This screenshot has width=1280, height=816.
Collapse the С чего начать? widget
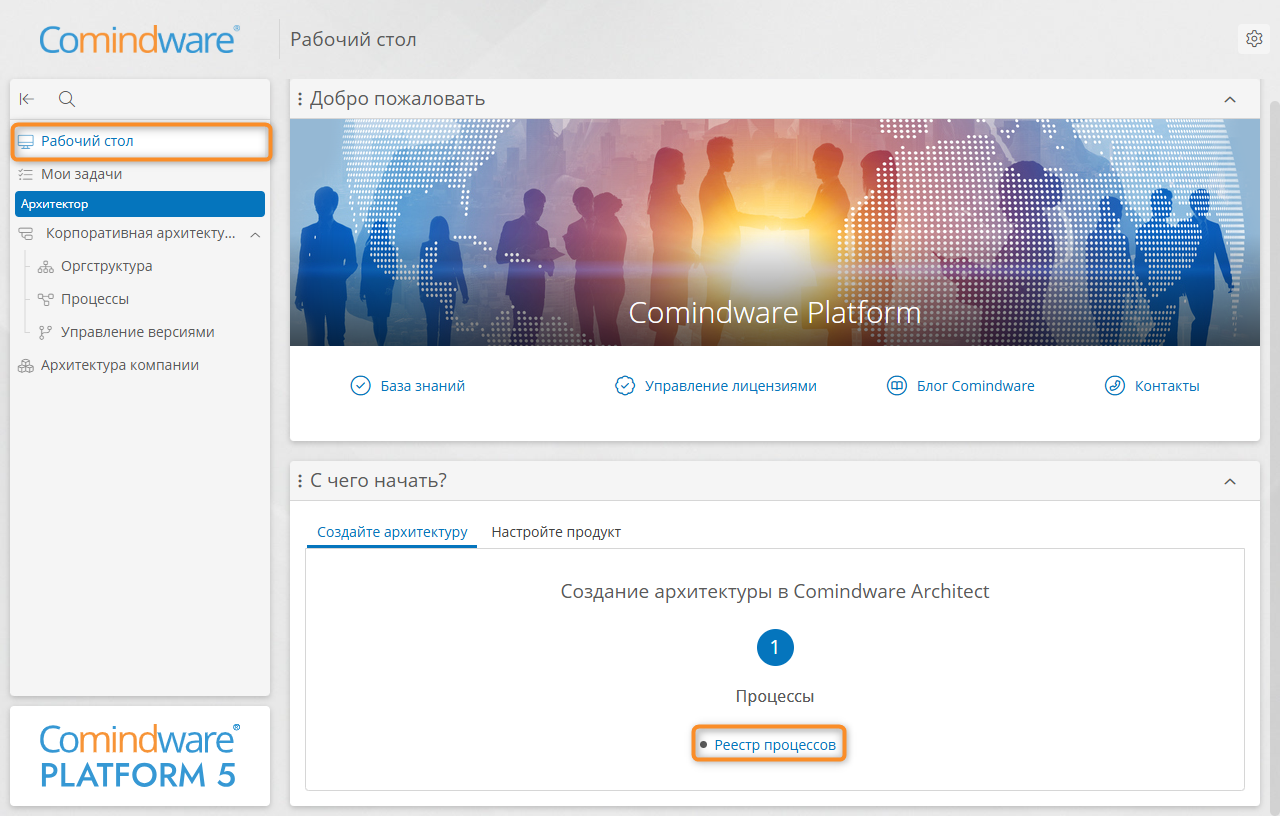click(x=1230, y=481)
